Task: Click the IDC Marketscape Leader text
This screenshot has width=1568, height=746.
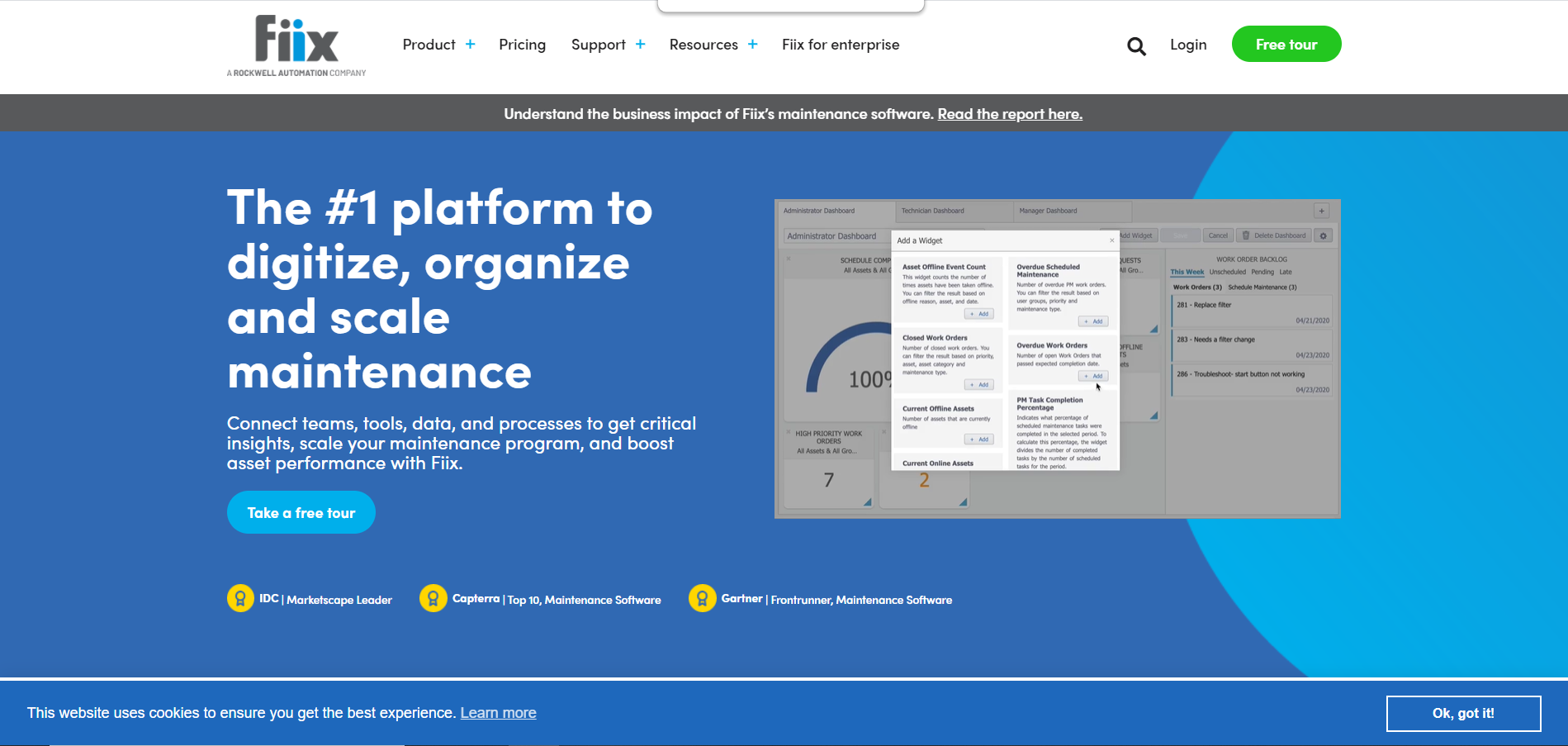Action: [325, 599]
